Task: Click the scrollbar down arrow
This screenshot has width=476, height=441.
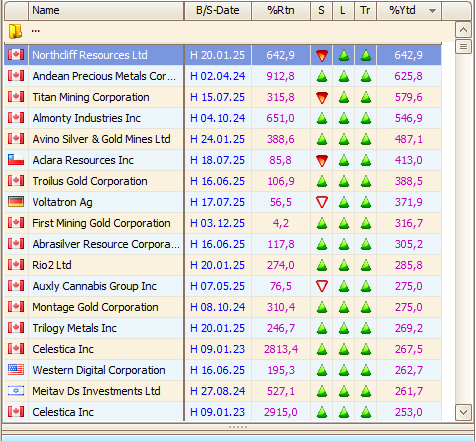Action: [463, 412]
